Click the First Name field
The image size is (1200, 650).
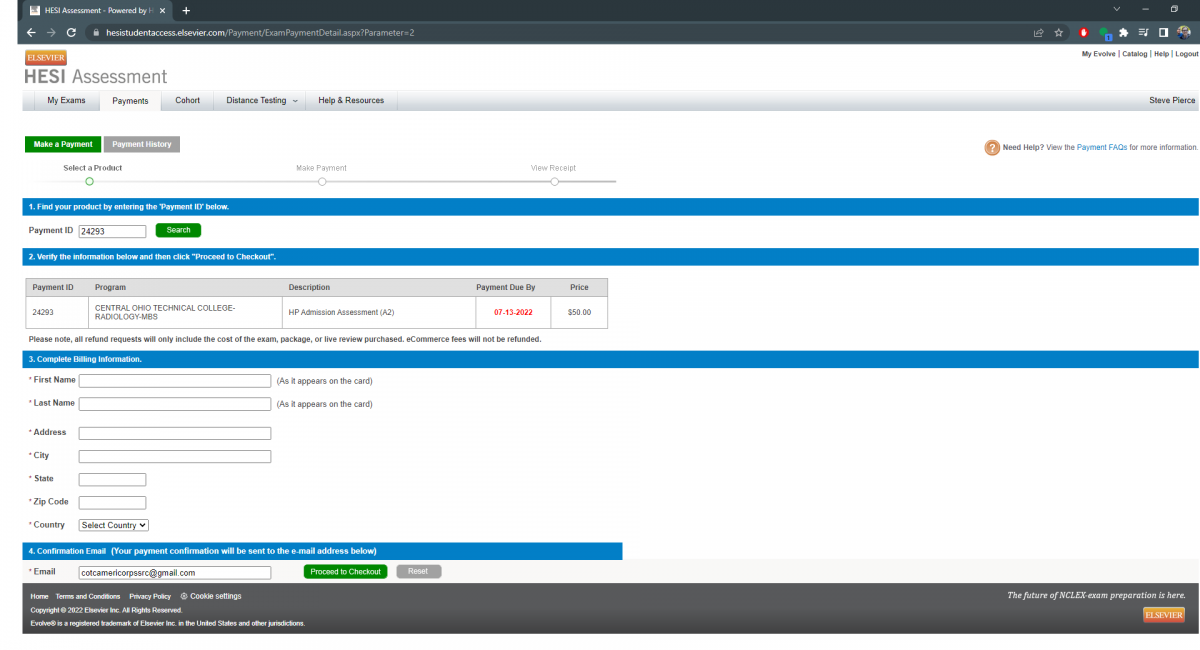175,381
